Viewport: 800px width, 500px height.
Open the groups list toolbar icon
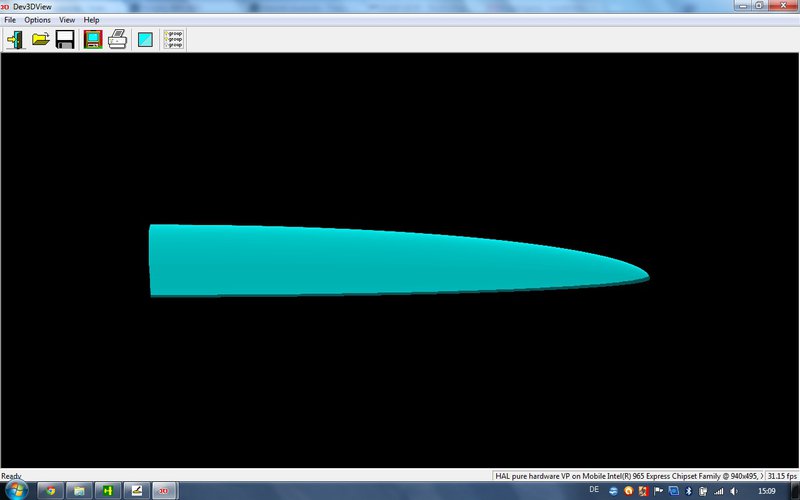(x=173, y=40)
